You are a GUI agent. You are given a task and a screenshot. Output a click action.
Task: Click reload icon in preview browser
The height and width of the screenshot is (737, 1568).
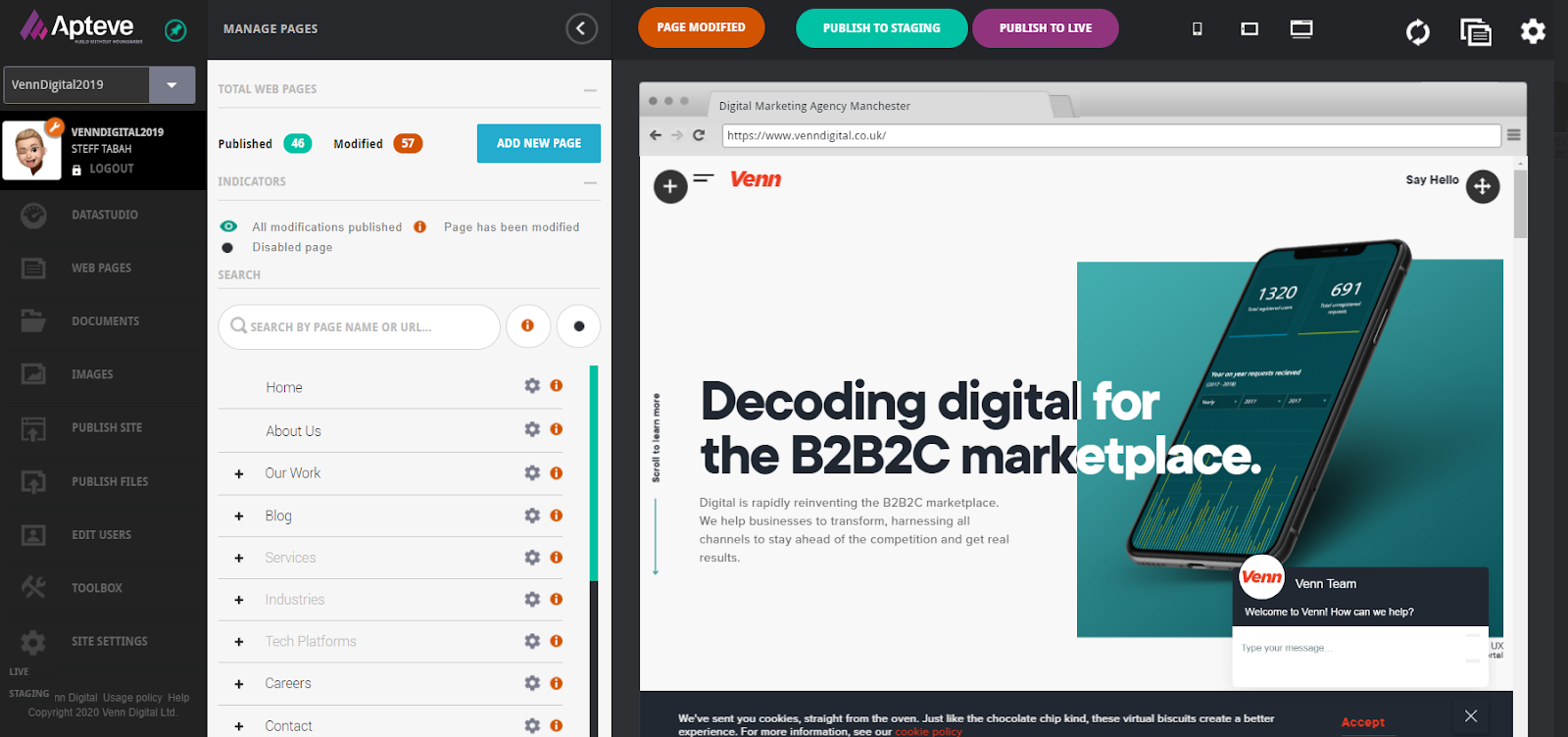[699, 135]
